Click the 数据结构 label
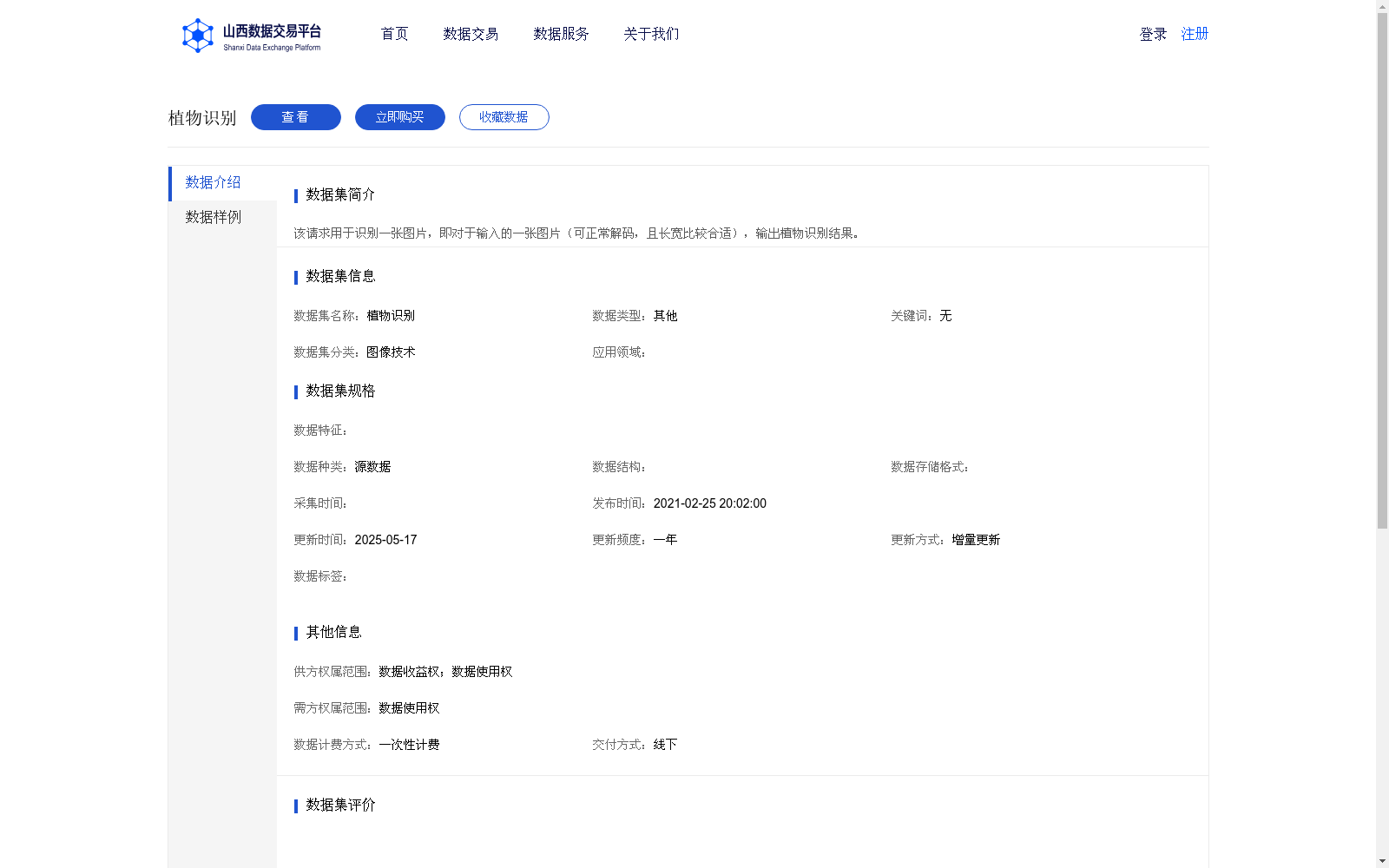 [x=619, y=467]
